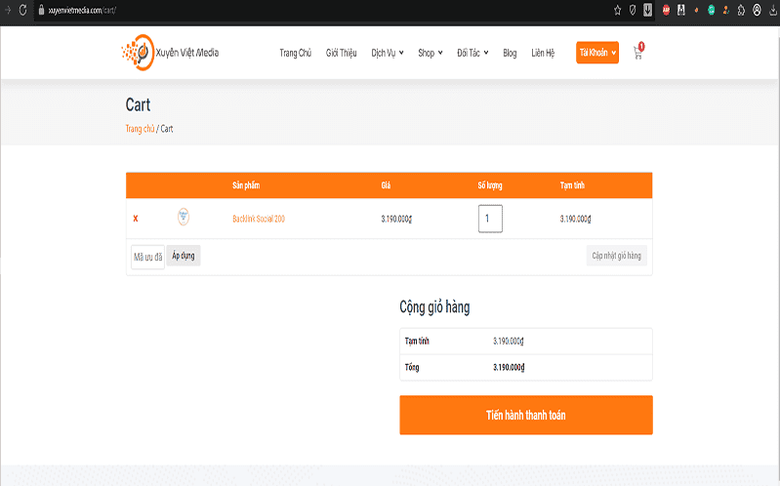The image size is (780, 486).
Task: Click the AdBlock Plus extension icon
Action: 666,10
